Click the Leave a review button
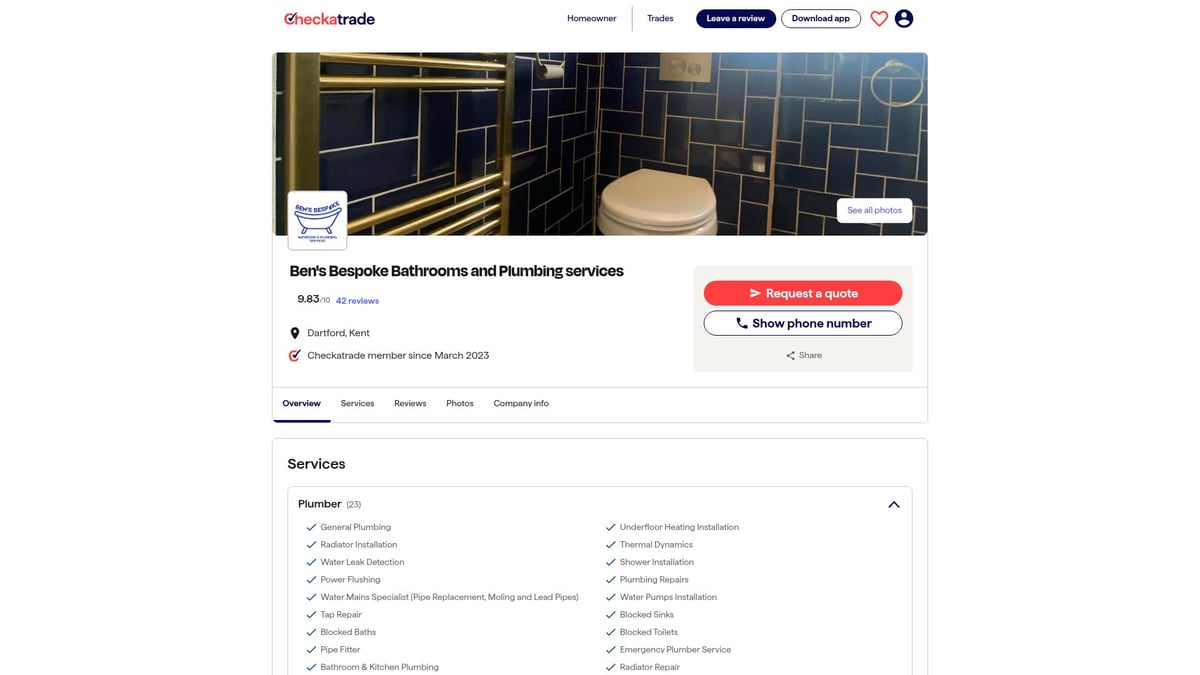The image size is (1200, 675). tap(736, 18)
